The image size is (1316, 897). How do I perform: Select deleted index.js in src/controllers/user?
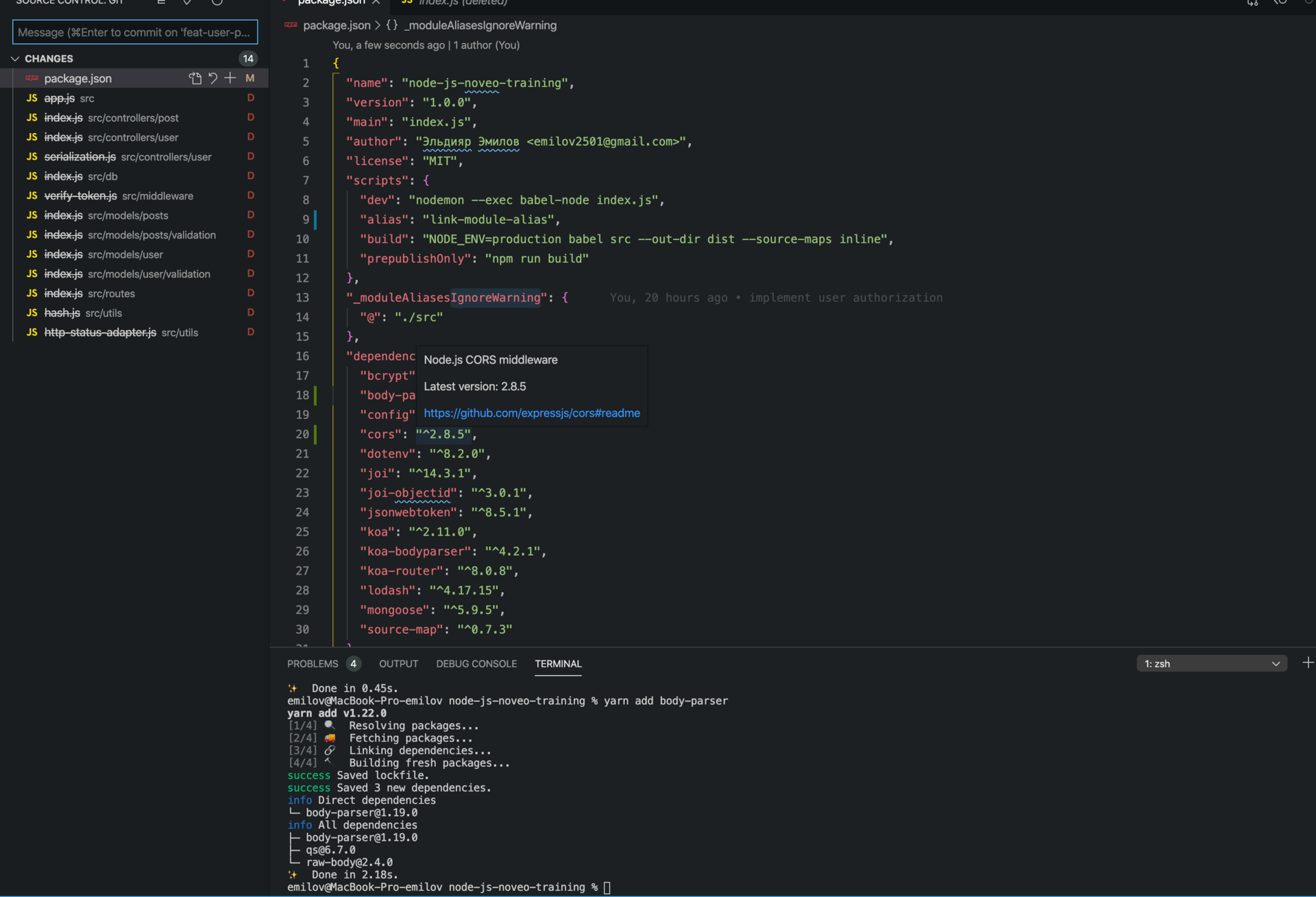pyautogui.click(x=134, y=137)
